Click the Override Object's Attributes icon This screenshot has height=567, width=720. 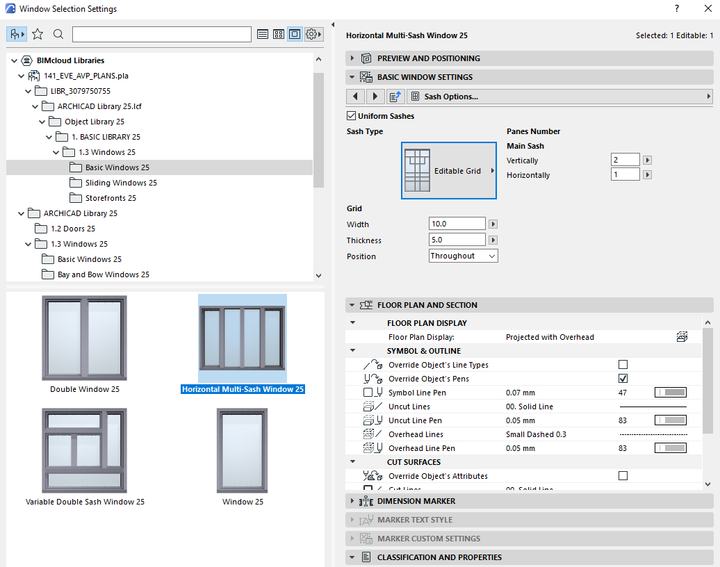[x=372, y=476]
